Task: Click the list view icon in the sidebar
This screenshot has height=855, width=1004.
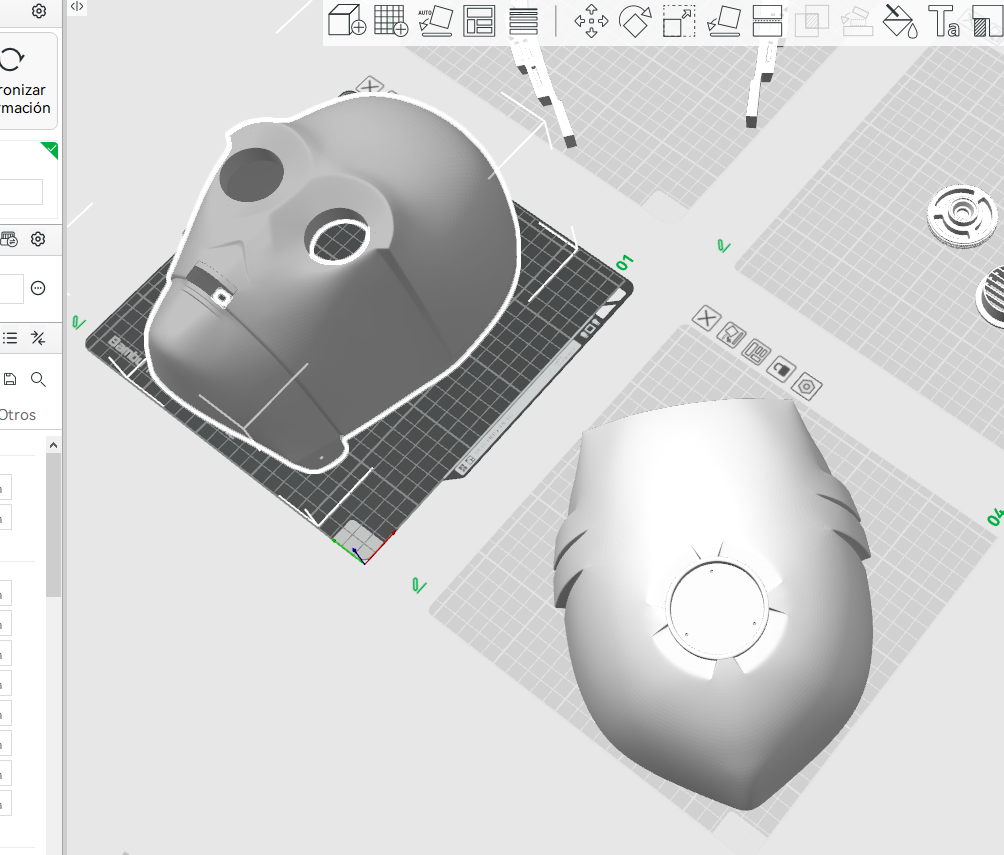Action: pyautogui.click(x=10, y=338)
